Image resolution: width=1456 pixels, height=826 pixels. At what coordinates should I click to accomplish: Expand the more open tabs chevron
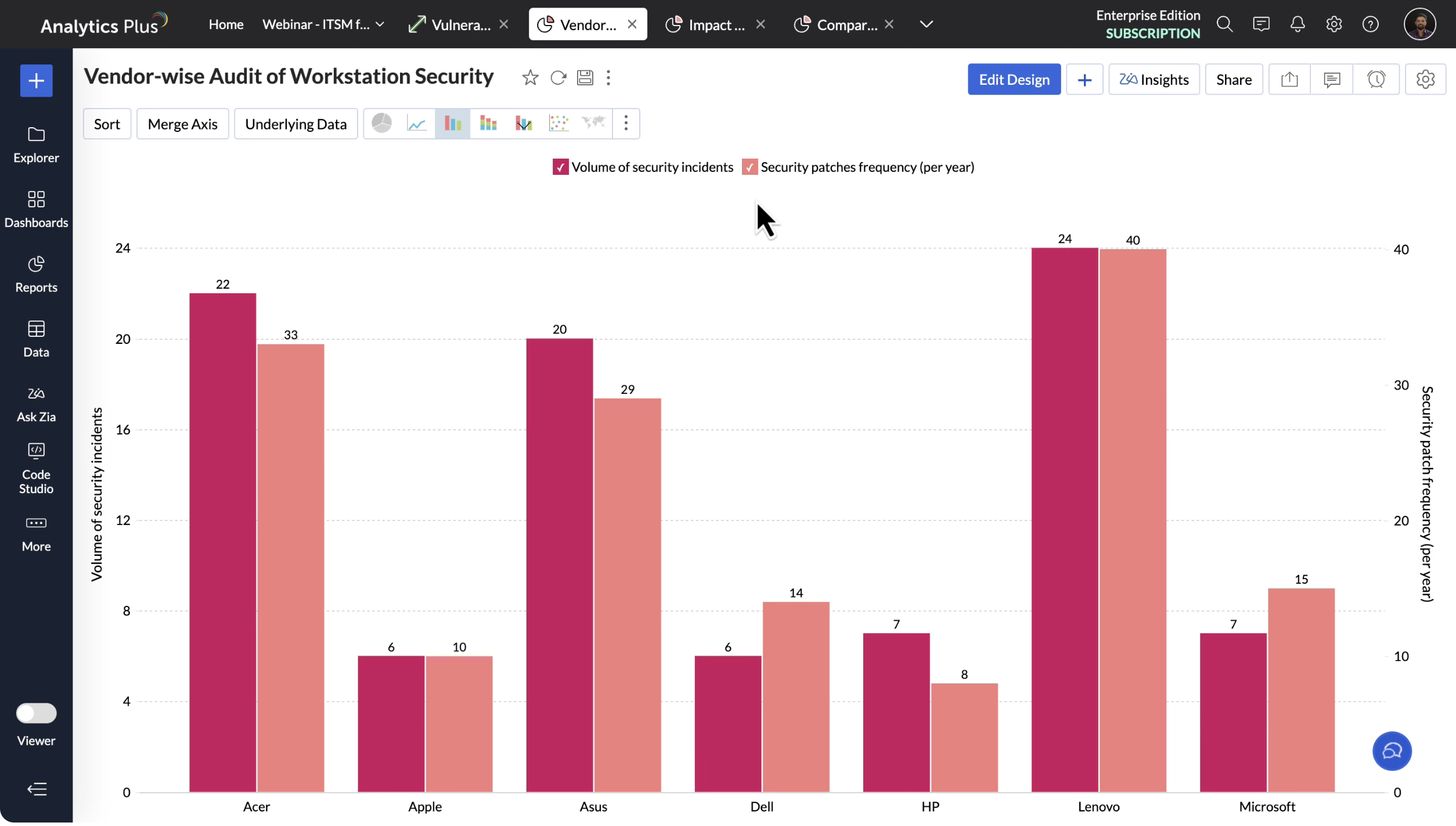point(926,24)
